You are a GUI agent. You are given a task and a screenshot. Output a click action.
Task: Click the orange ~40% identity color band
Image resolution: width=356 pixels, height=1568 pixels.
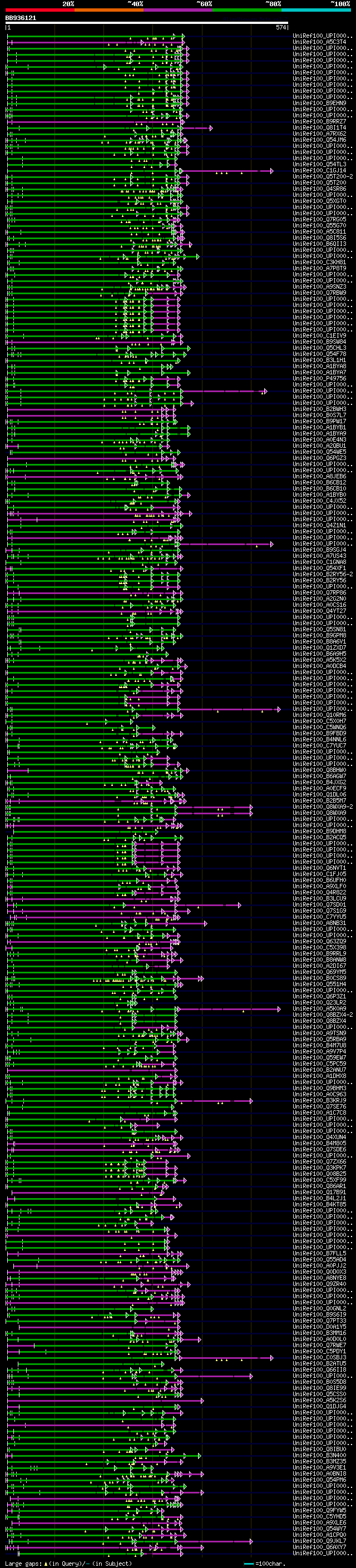(x=109, y=10)
